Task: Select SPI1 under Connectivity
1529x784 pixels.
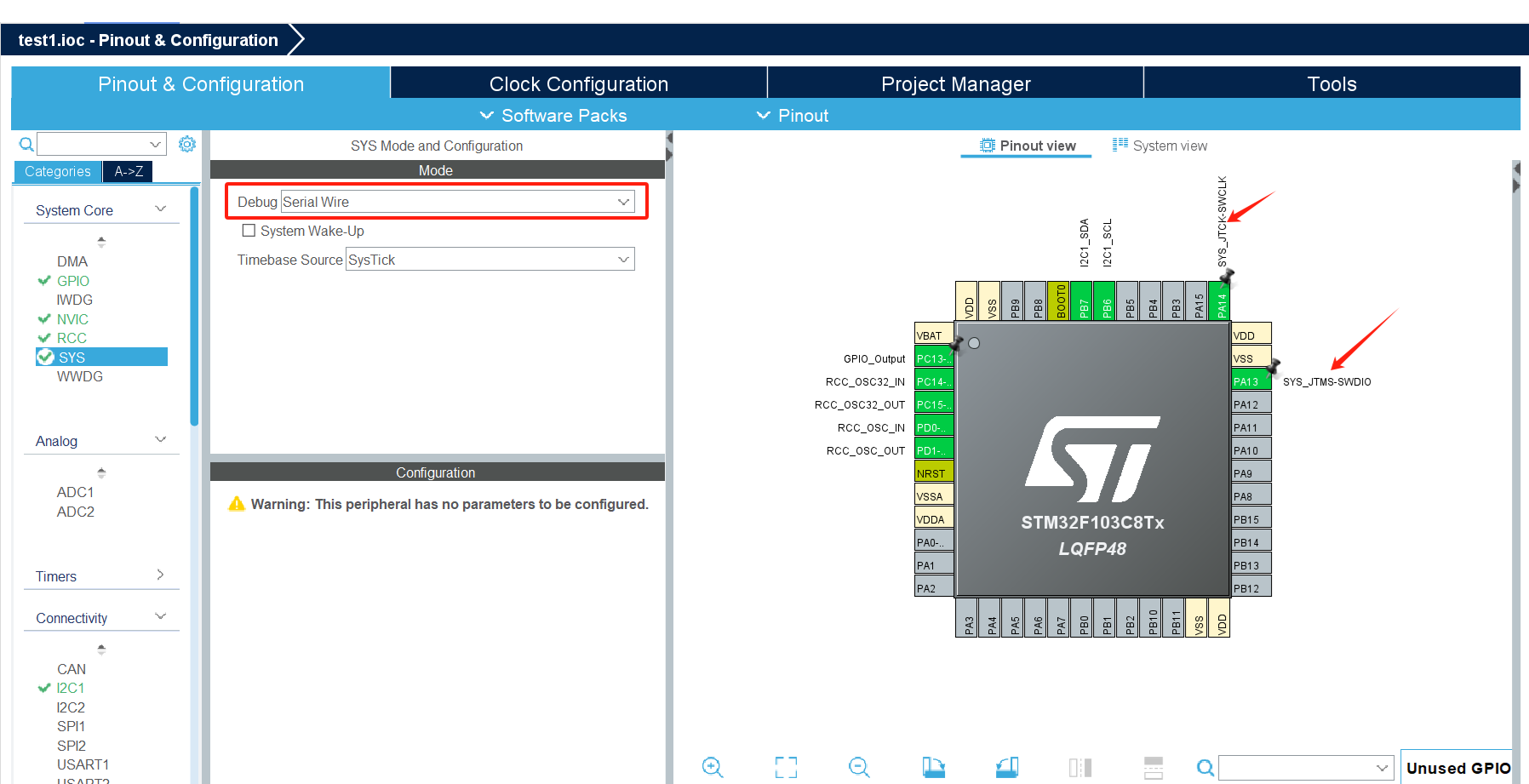Action: coord(71,726)
